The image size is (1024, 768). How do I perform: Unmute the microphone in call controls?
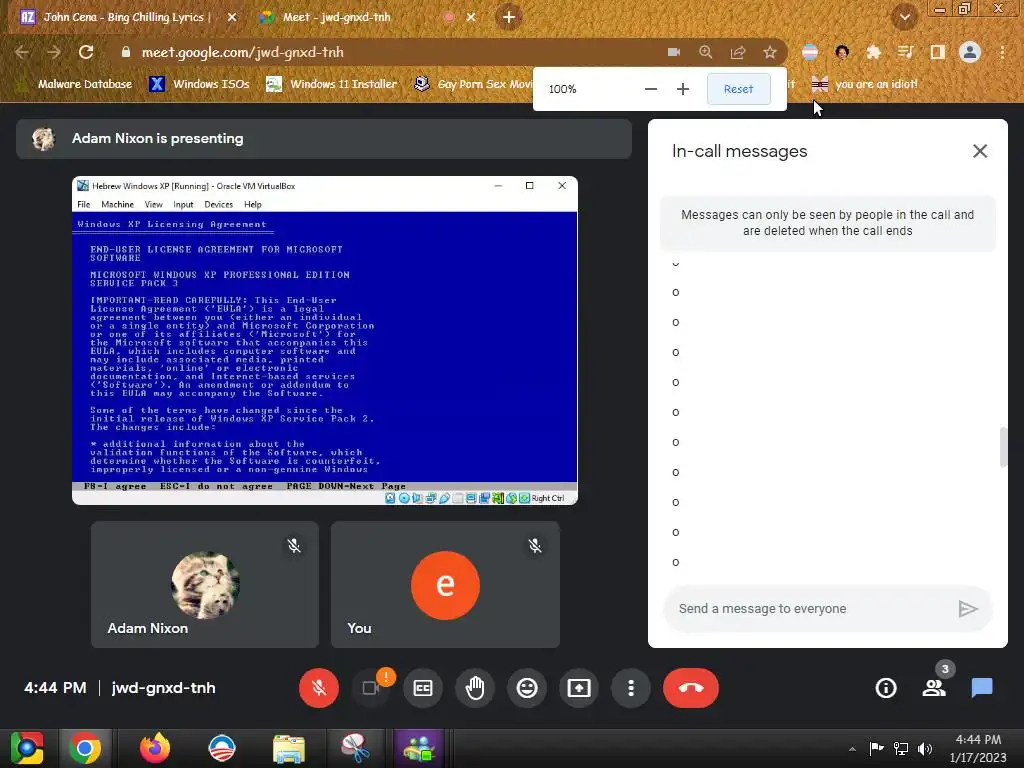[x=319, y=688]
